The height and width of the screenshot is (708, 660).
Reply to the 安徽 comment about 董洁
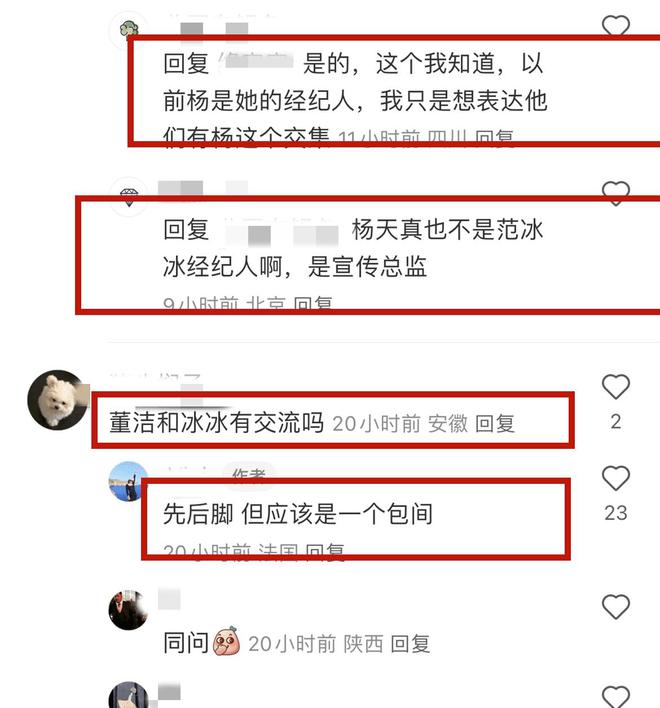coord(495,424)
